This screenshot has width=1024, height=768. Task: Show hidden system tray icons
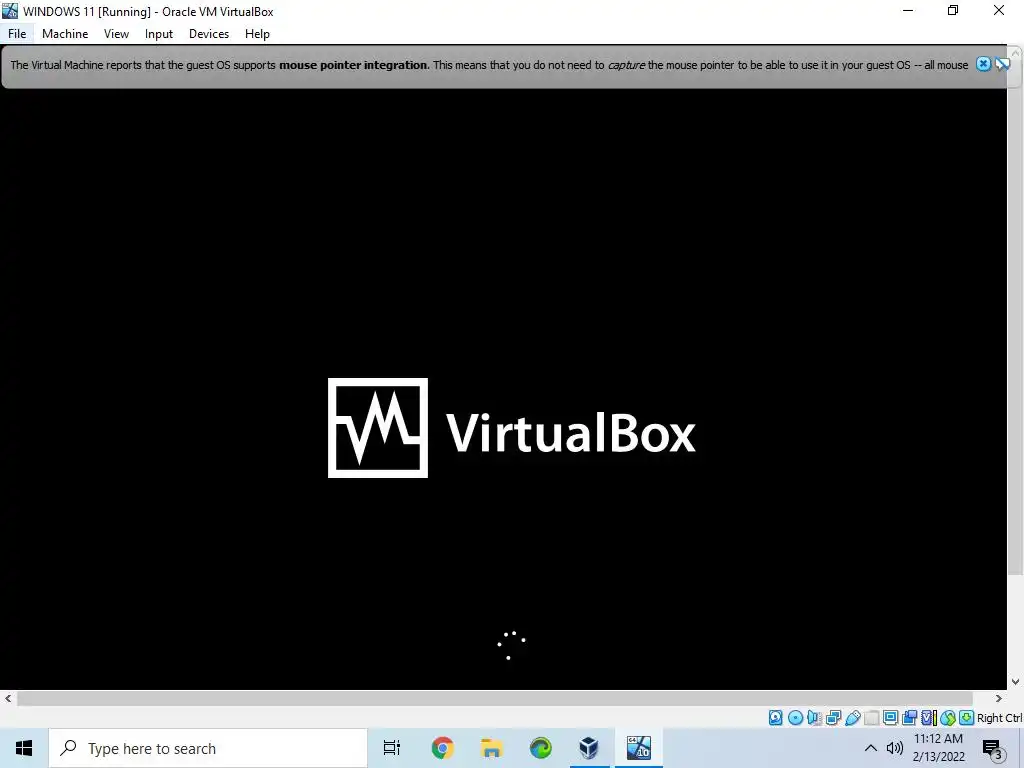pos(871,748)
